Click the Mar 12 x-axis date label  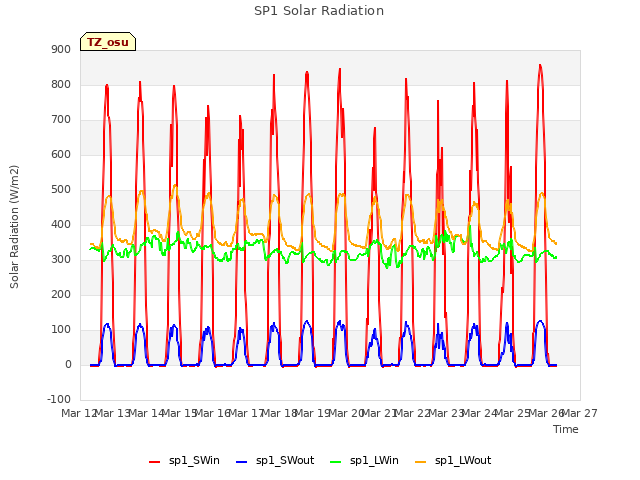pyautogui.click(x=79, y=413)
